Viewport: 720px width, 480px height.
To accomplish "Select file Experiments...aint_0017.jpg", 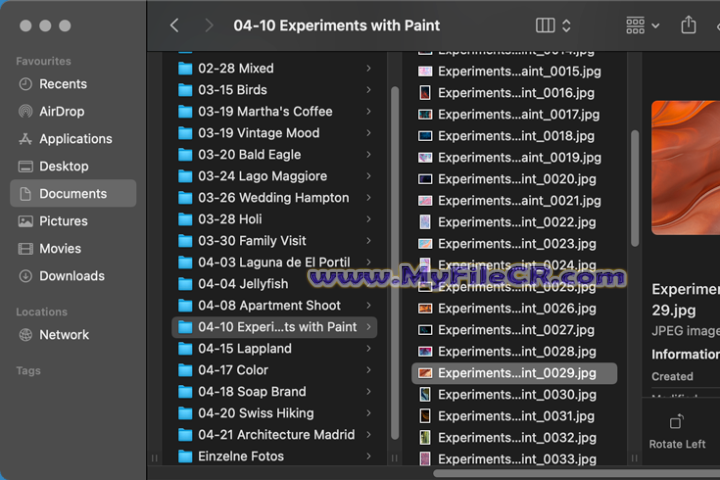I will [x=514, y=114].
